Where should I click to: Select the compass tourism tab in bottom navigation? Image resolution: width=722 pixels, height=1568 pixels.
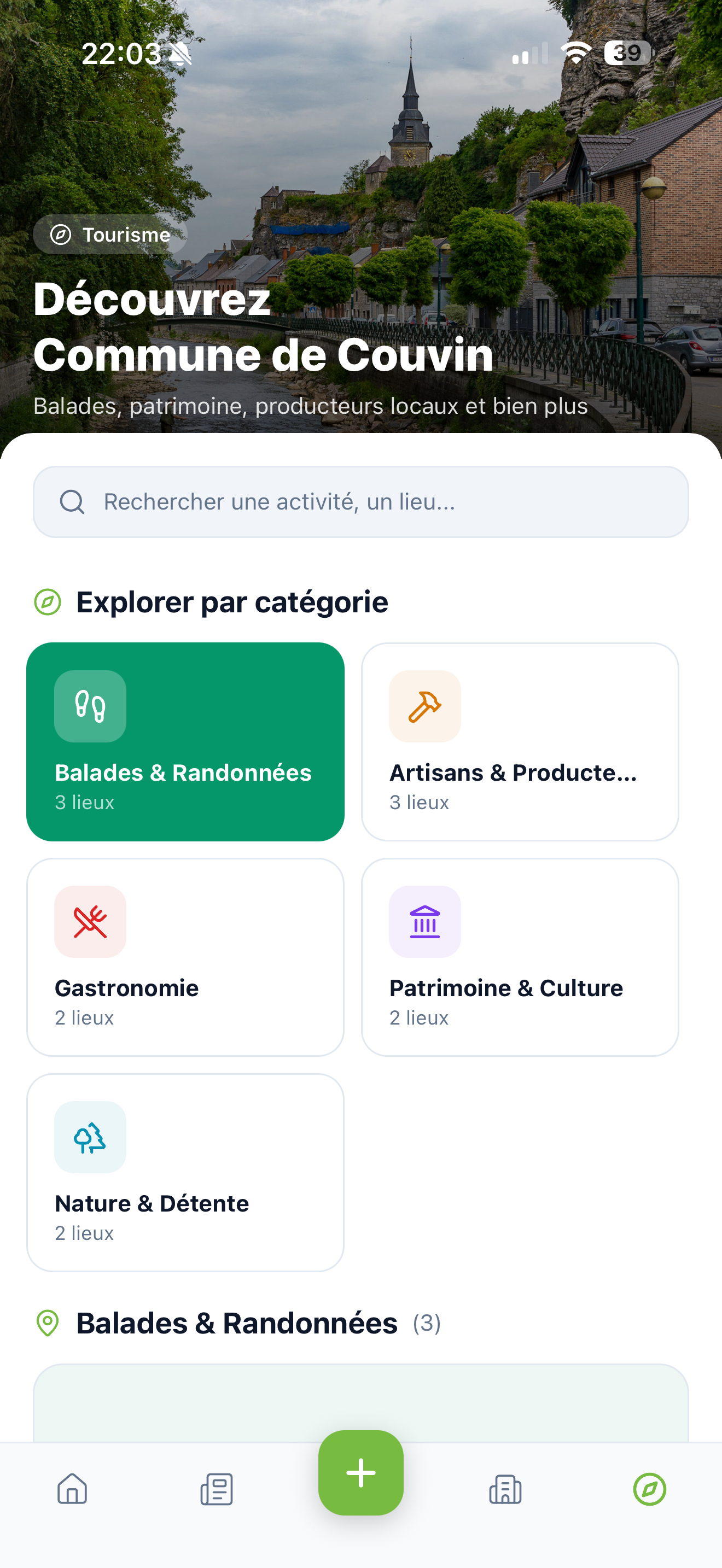pos(650,1490)
